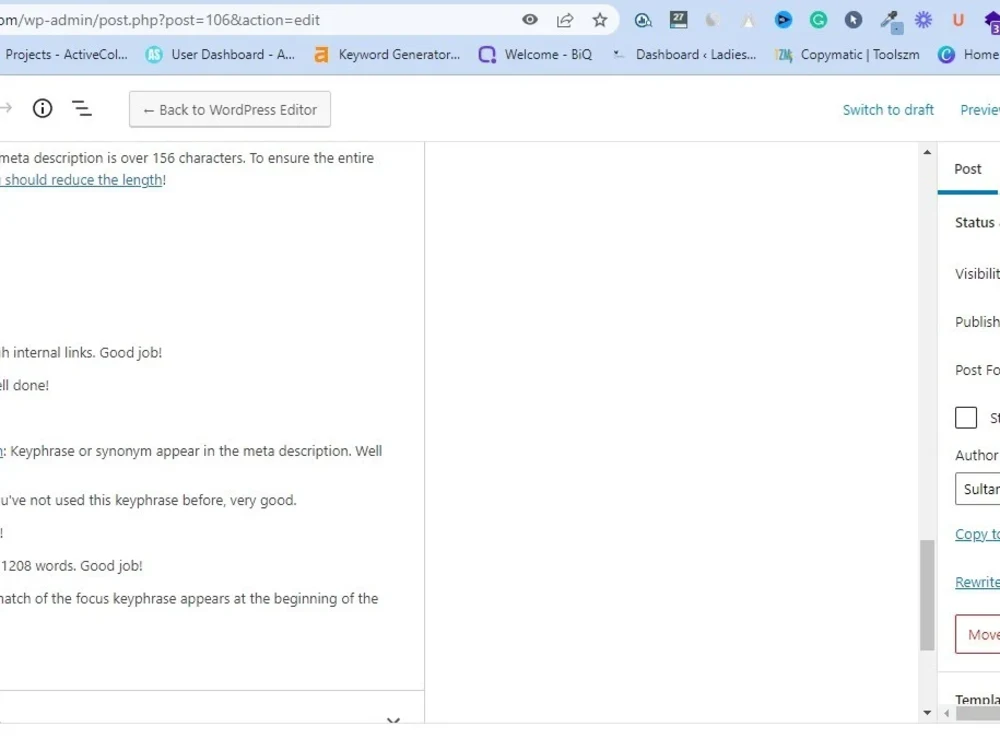Click the redo arrow in editor toolbar
Image resolution: width=1000 pixels, height=750 pixels.
(x=6, y=108)
